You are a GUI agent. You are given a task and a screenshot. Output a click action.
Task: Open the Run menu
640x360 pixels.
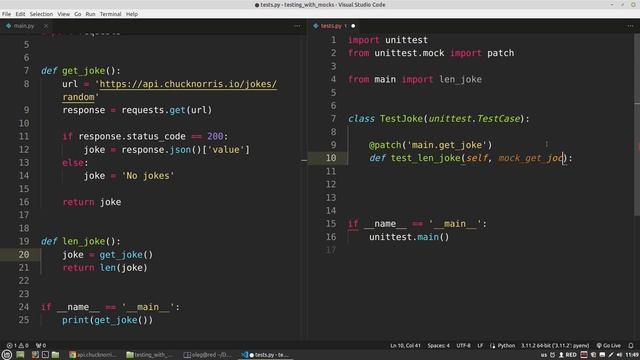(x=90, y=14)
